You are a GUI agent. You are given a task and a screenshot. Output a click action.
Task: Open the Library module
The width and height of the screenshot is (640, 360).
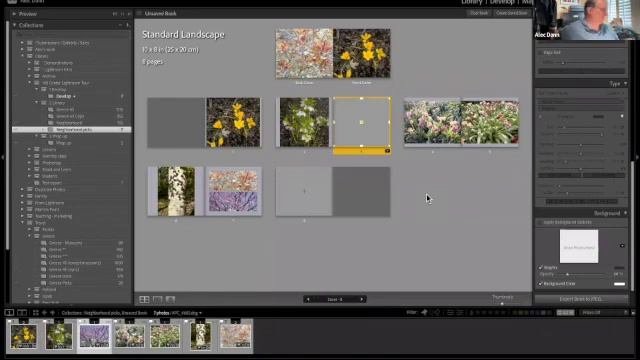click(471, 2)
